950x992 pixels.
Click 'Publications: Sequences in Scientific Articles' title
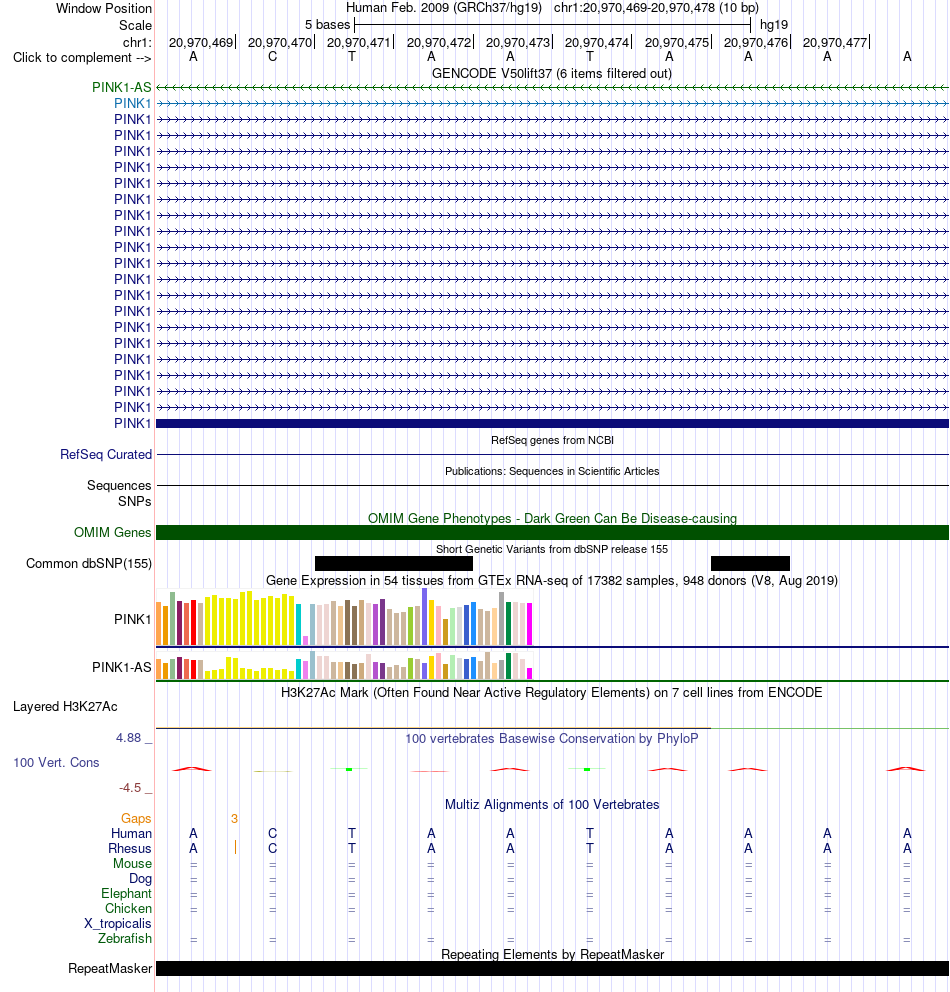tap(552, 471)
